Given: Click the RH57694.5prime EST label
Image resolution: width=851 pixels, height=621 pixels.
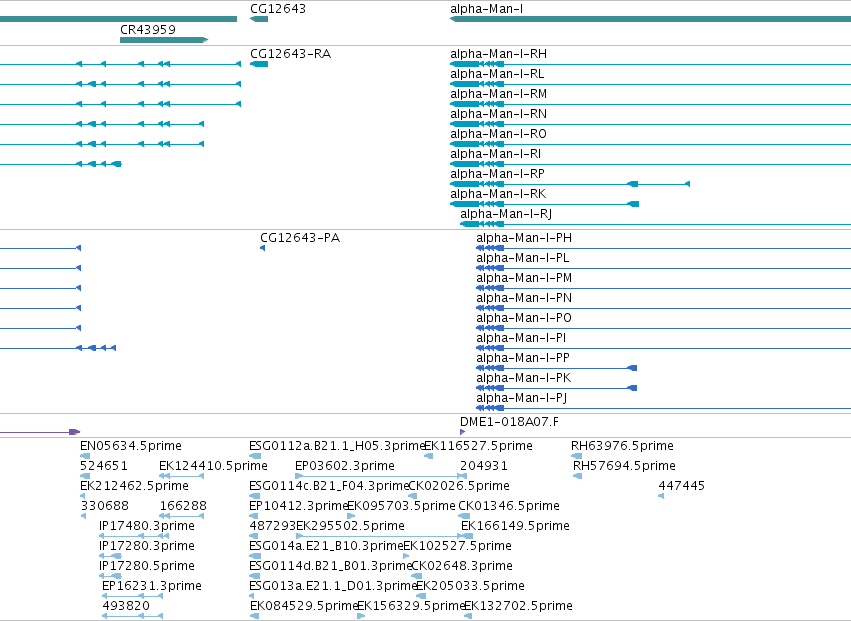Looking at the screenshot, I should (x=624, y=466).
